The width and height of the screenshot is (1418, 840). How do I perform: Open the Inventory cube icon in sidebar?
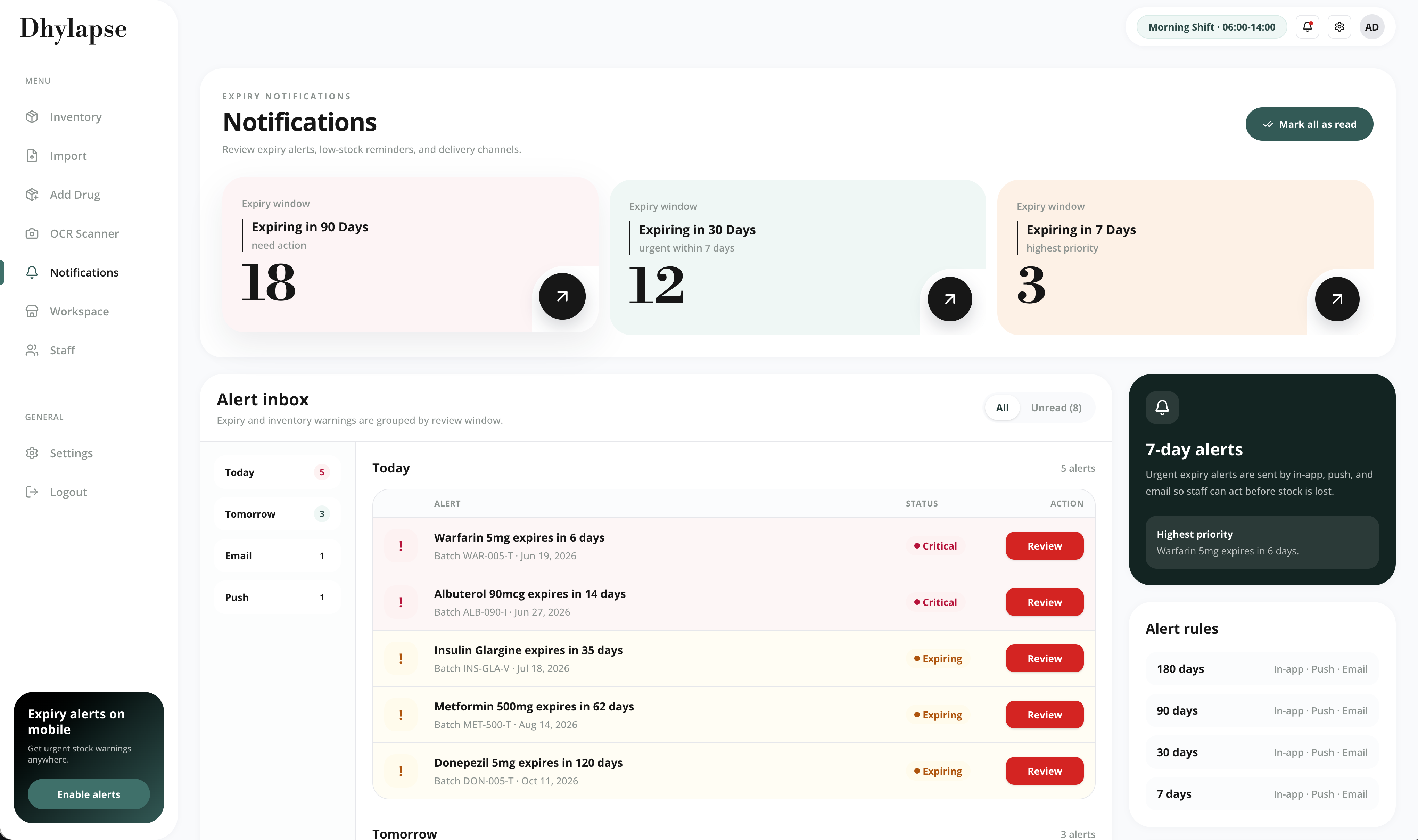[32, 117]
